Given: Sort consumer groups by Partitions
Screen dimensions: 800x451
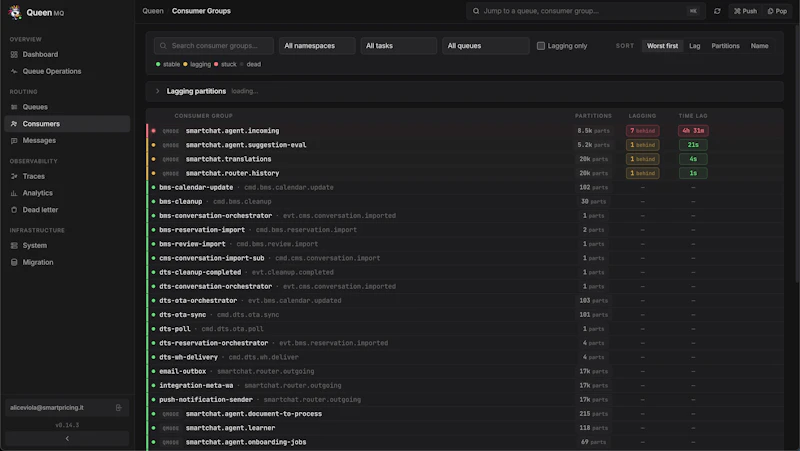Looking at the screenshot, I should [725, 46].
